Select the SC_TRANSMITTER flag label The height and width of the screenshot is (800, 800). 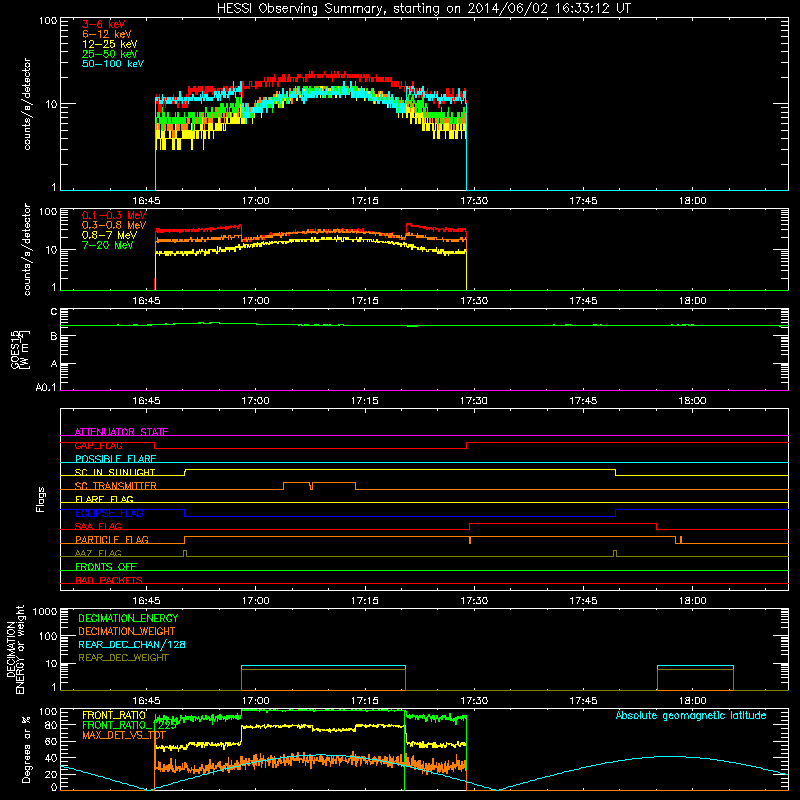(115, 486)
